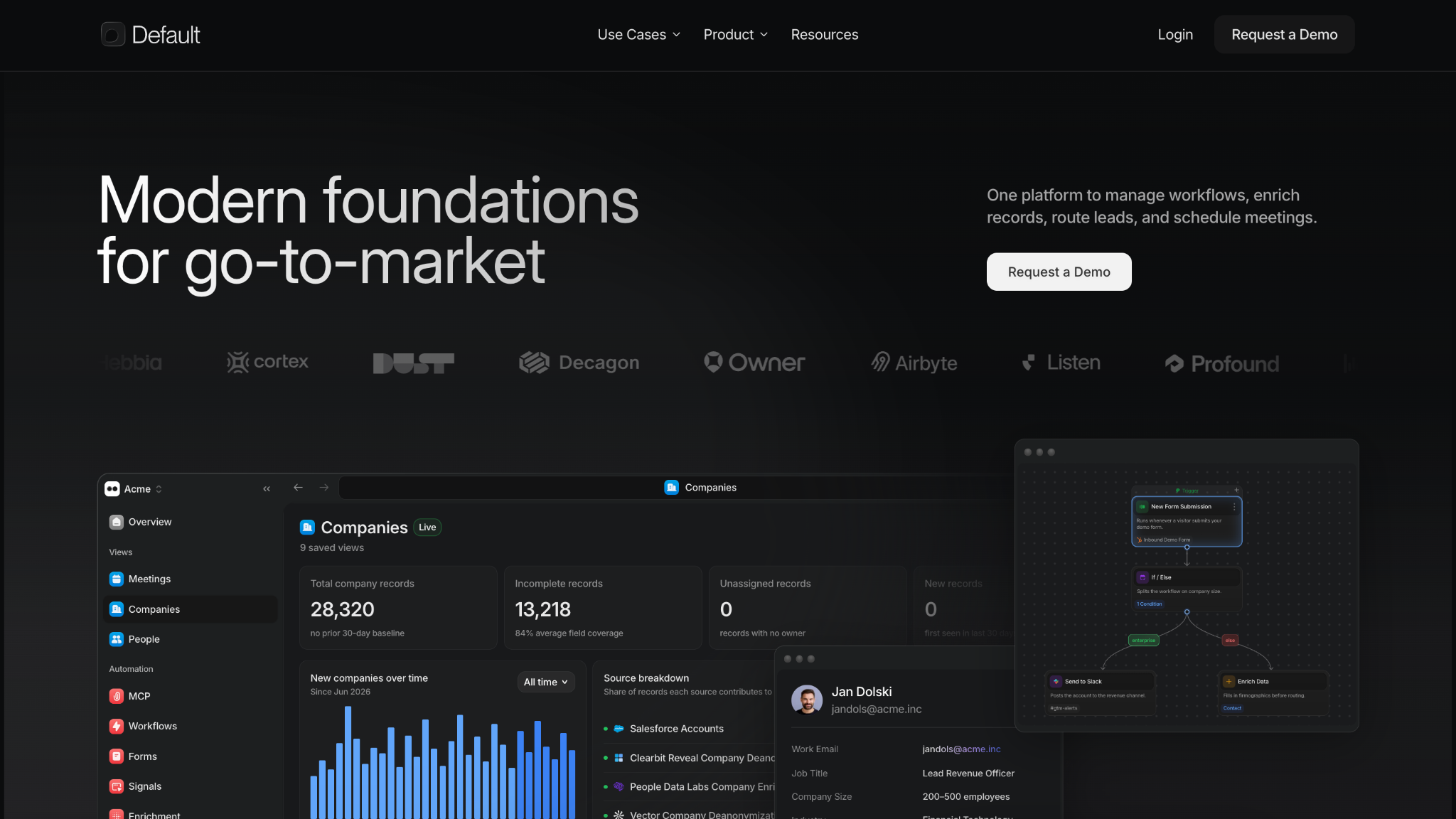Screen dimensions: 1456x819
Task: Navigate forward with the right arrow
Action: coord(324,488)
